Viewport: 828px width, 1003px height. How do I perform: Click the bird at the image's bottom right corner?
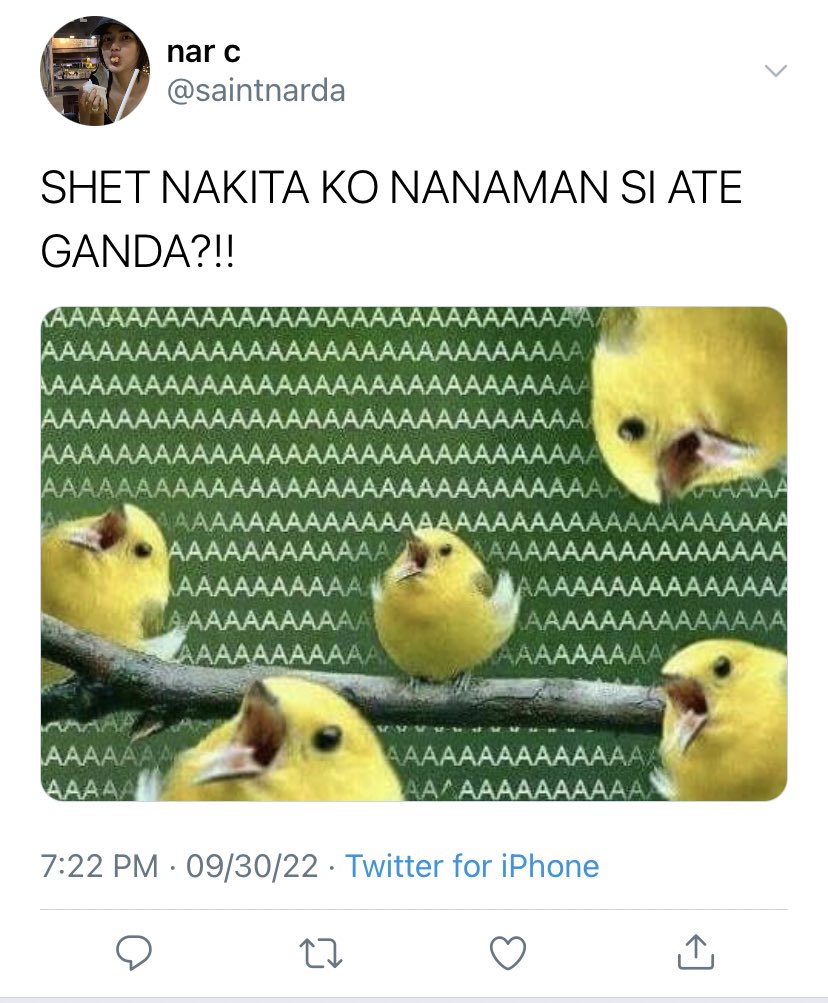point(722,720)
